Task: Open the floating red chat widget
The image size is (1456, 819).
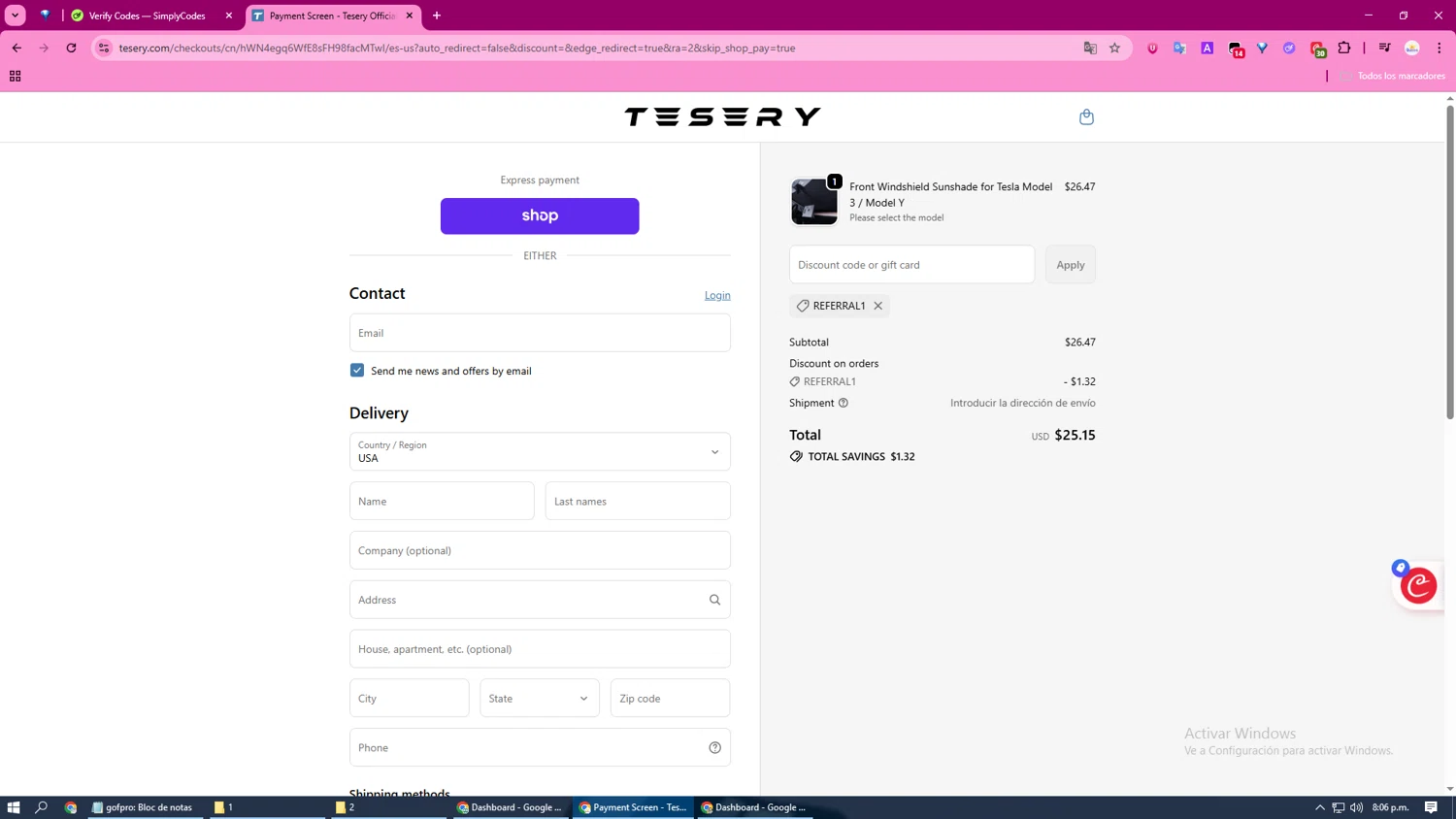Action: 1418,585
